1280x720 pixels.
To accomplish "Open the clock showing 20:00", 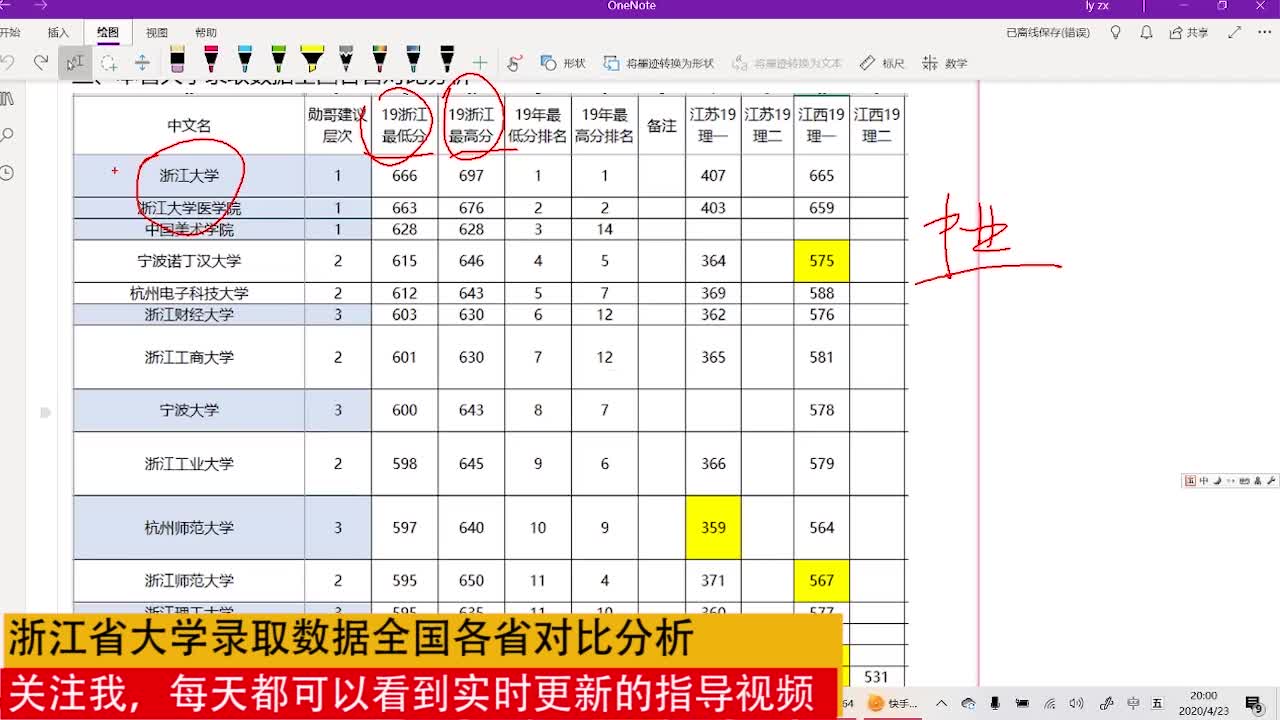I will (1203, 703).
